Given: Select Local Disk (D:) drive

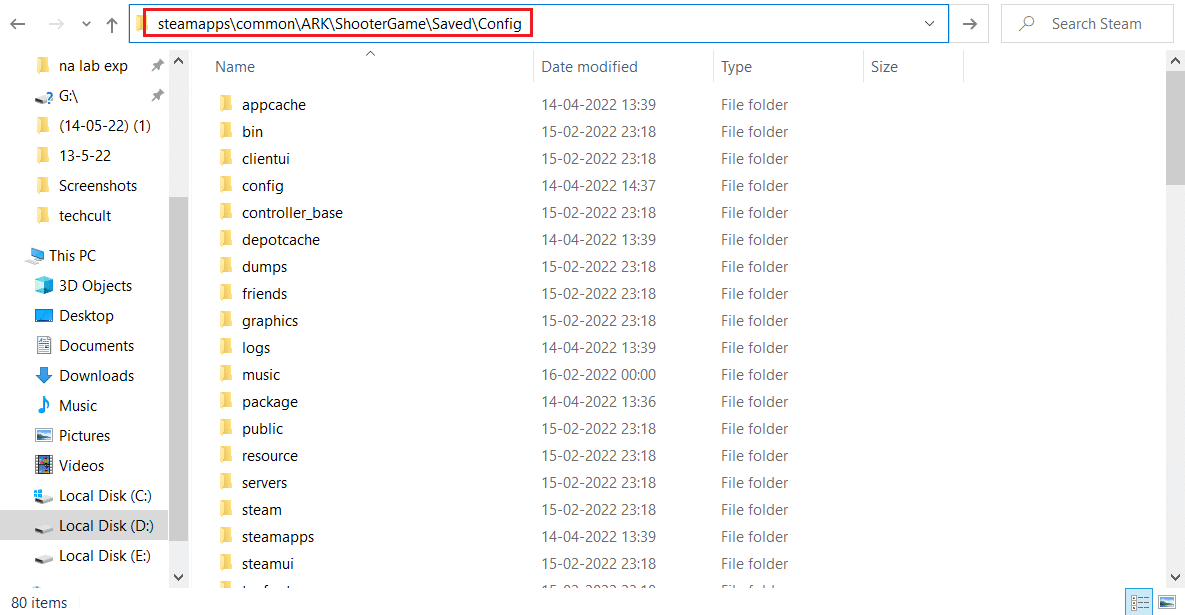Looking at the screenshot, I should point(106,526).
